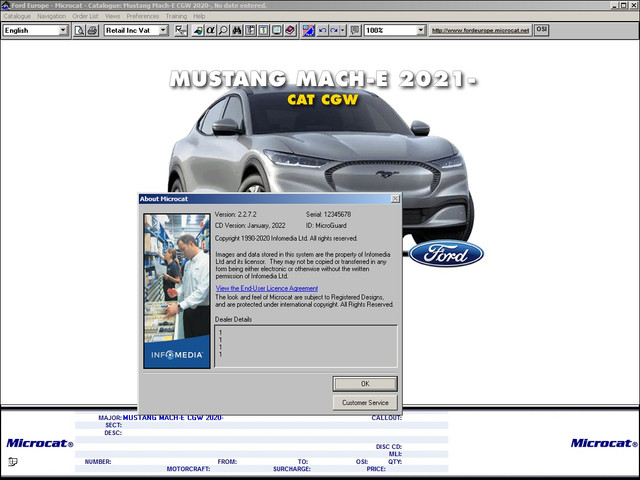
Task: Click the info panel icon beside monitor icon
Action: coord(263,31)
